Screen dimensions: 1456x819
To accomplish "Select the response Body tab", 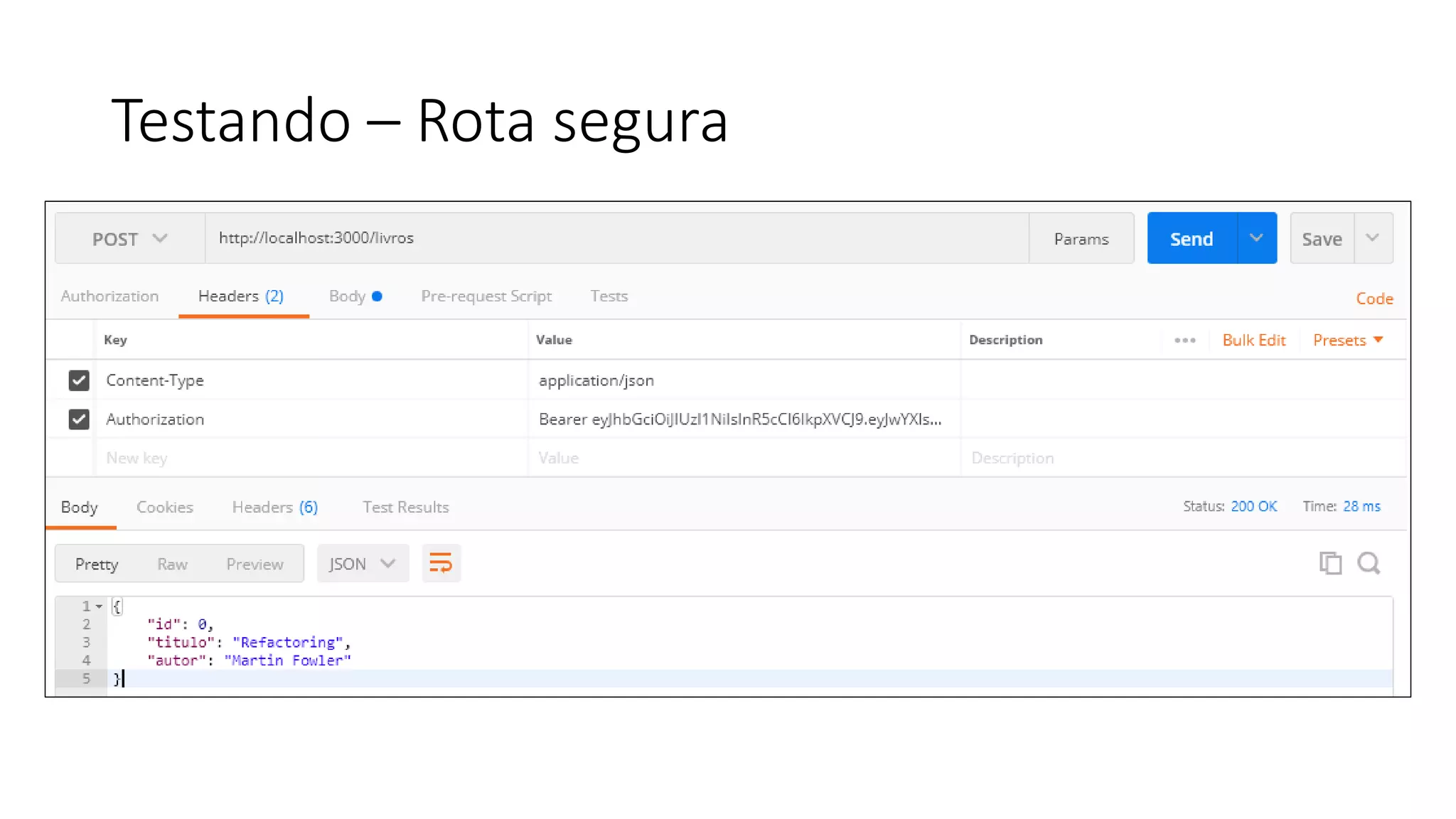I will click(80, 508).
